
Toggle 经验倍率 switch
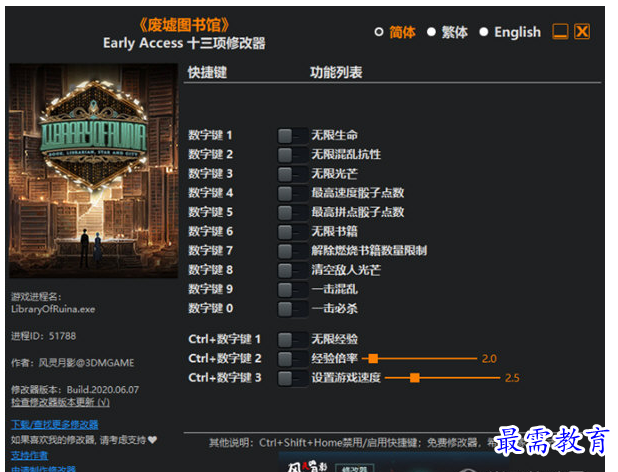[x=292, y=359]
